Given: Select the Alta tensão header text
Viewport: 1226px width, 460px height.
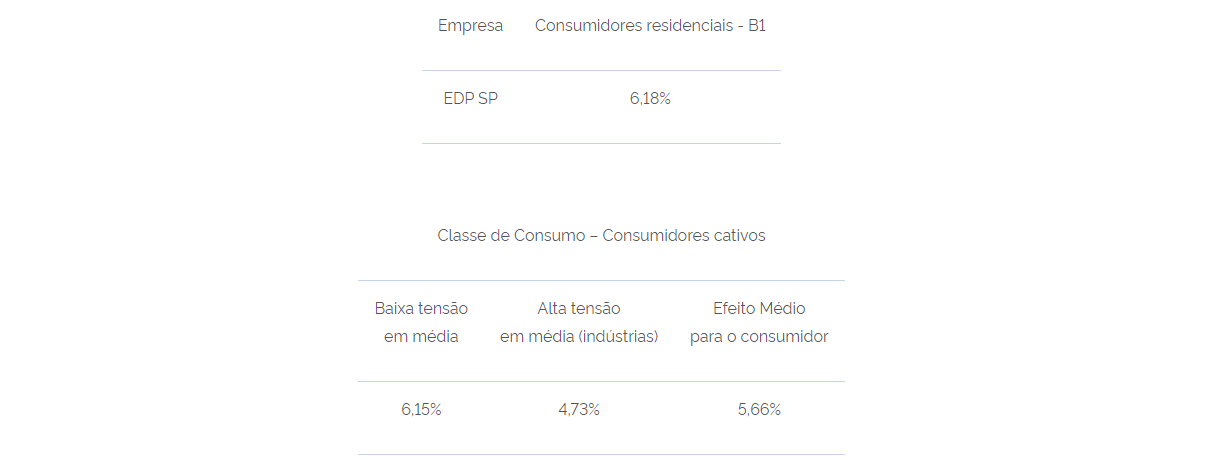Looking at the screenshot, I should tap(579, 308).
